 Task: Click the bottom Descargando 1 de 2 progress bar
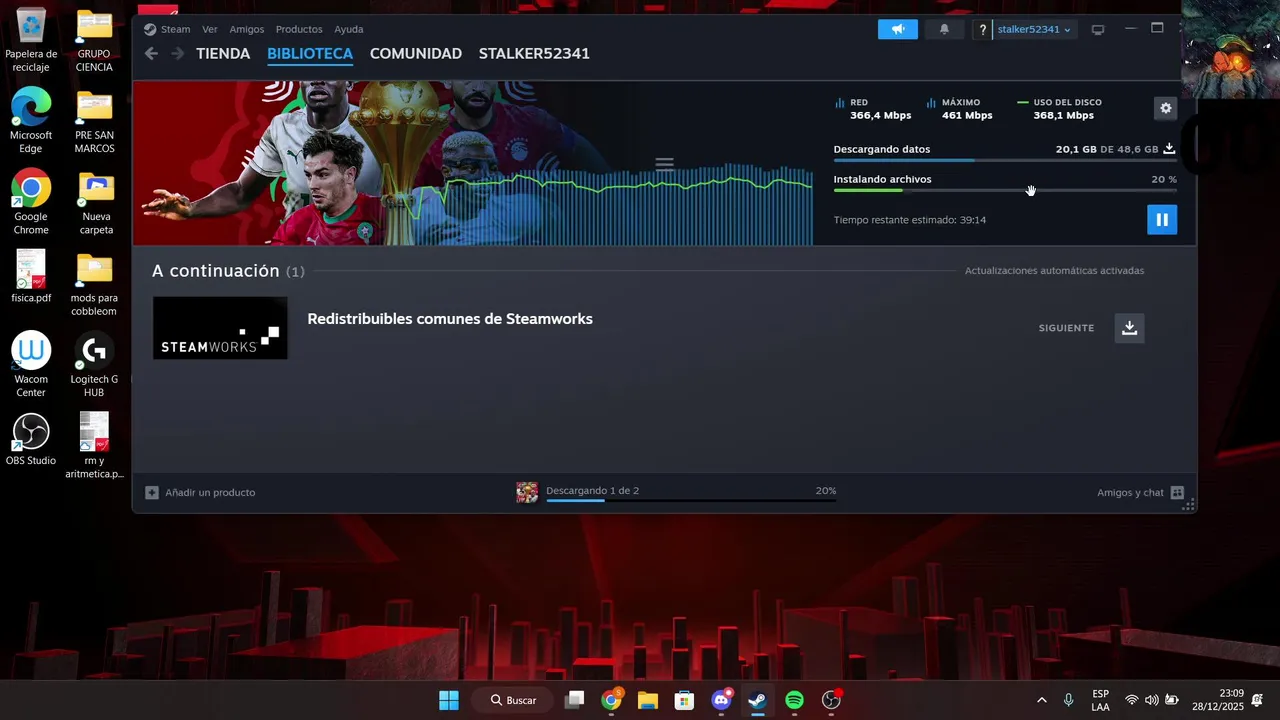(x=691, y=500)
